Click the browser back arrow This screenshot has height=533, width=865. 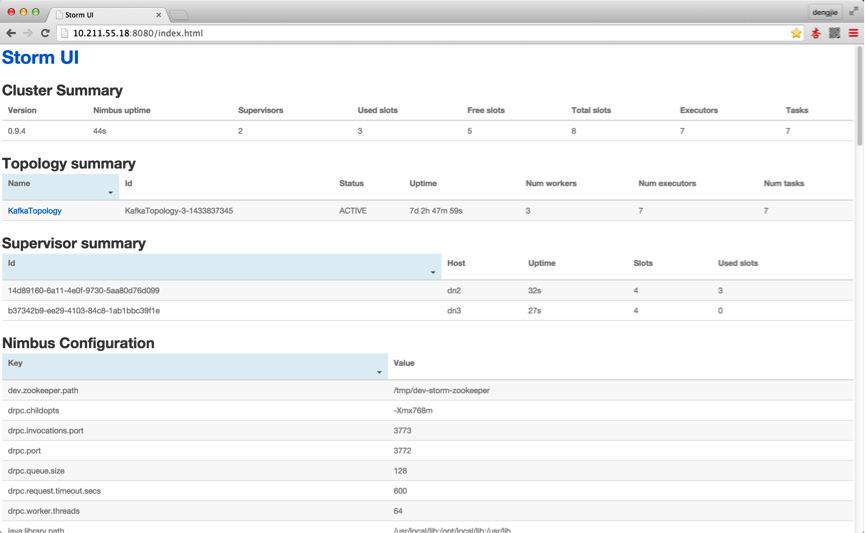[11, 33]
